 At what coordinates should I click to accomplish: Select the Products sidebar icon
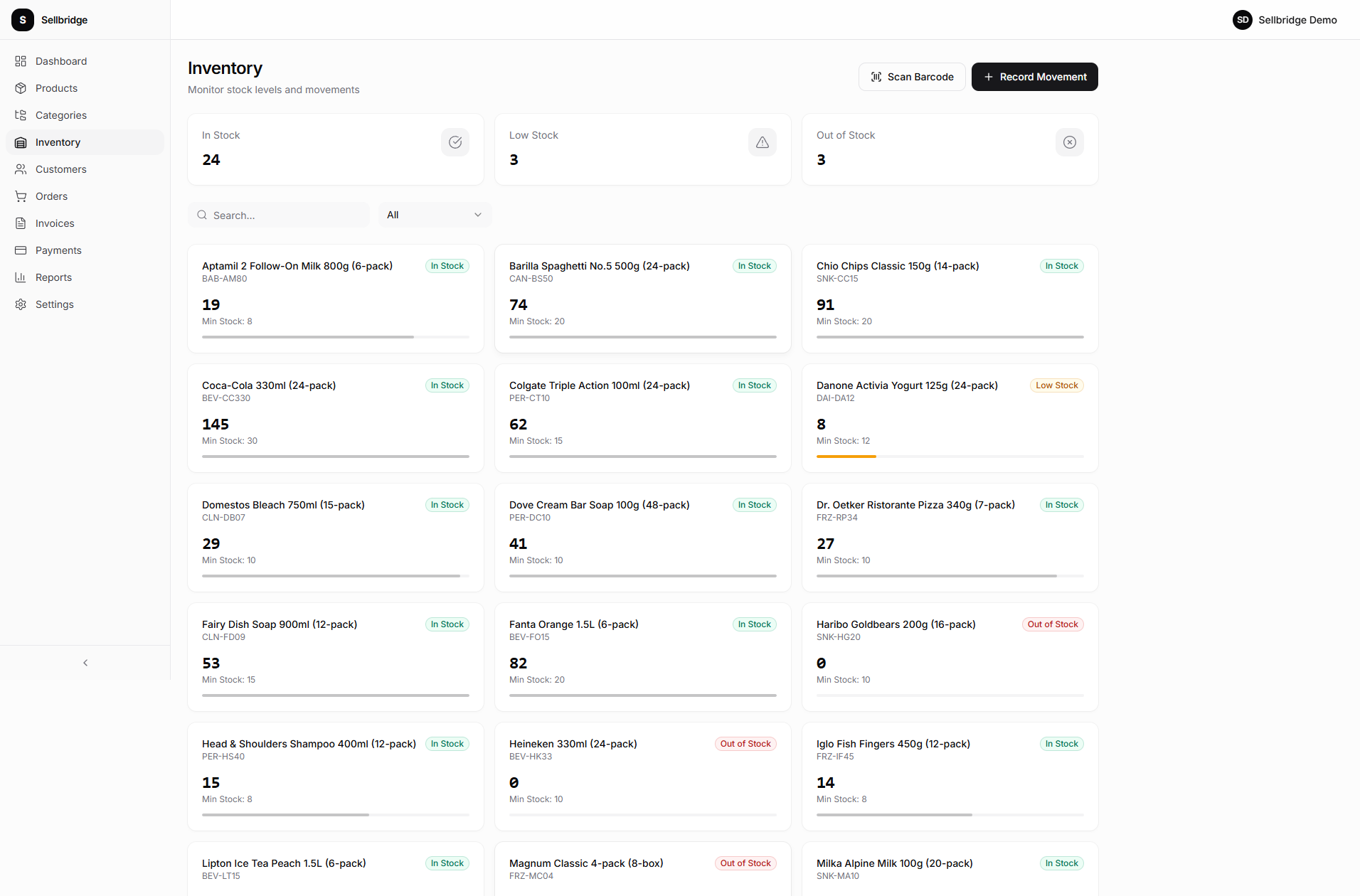tap(21, 88)
